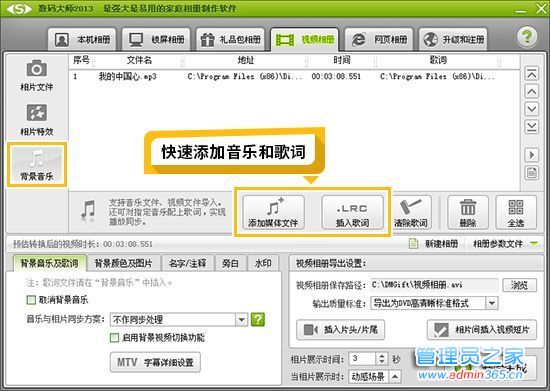Screen dimensions: 550x391
Task: Move the item to the top
Action: (531, 74)
